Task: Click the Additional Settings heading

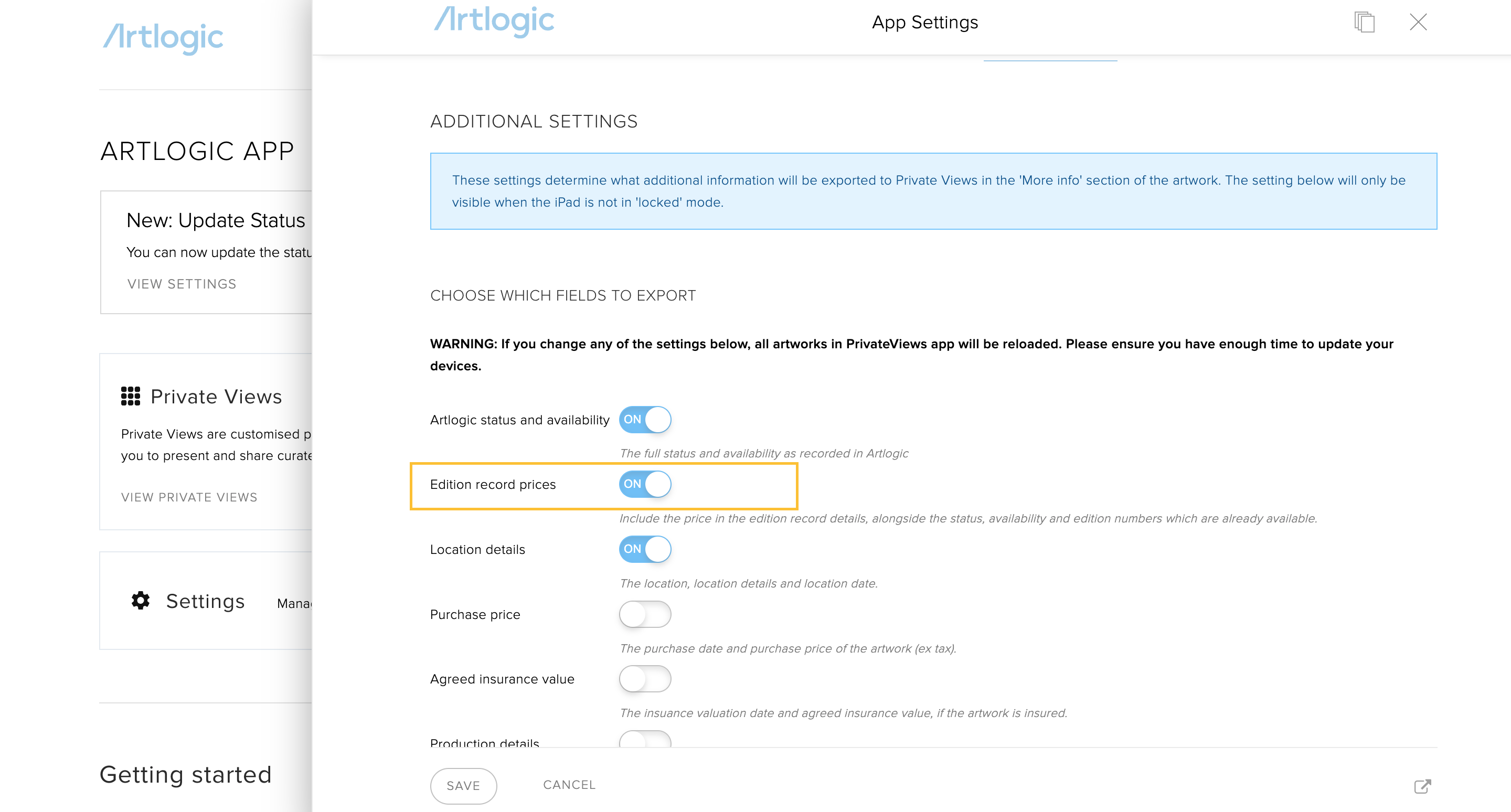Action: [534, 121]
